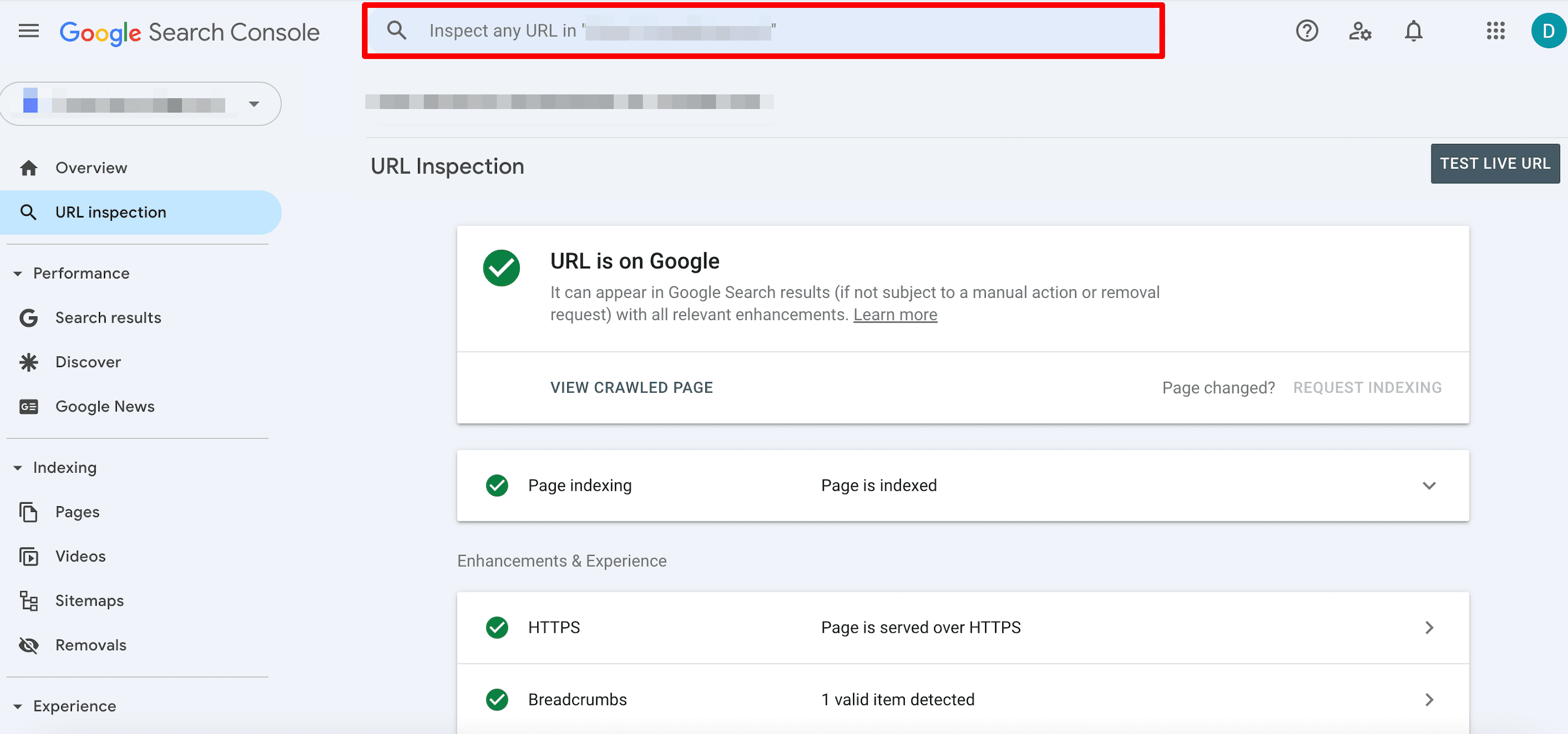1568x734 pixels.
Task: Select the Search results report icon
Action: [28, 317]
